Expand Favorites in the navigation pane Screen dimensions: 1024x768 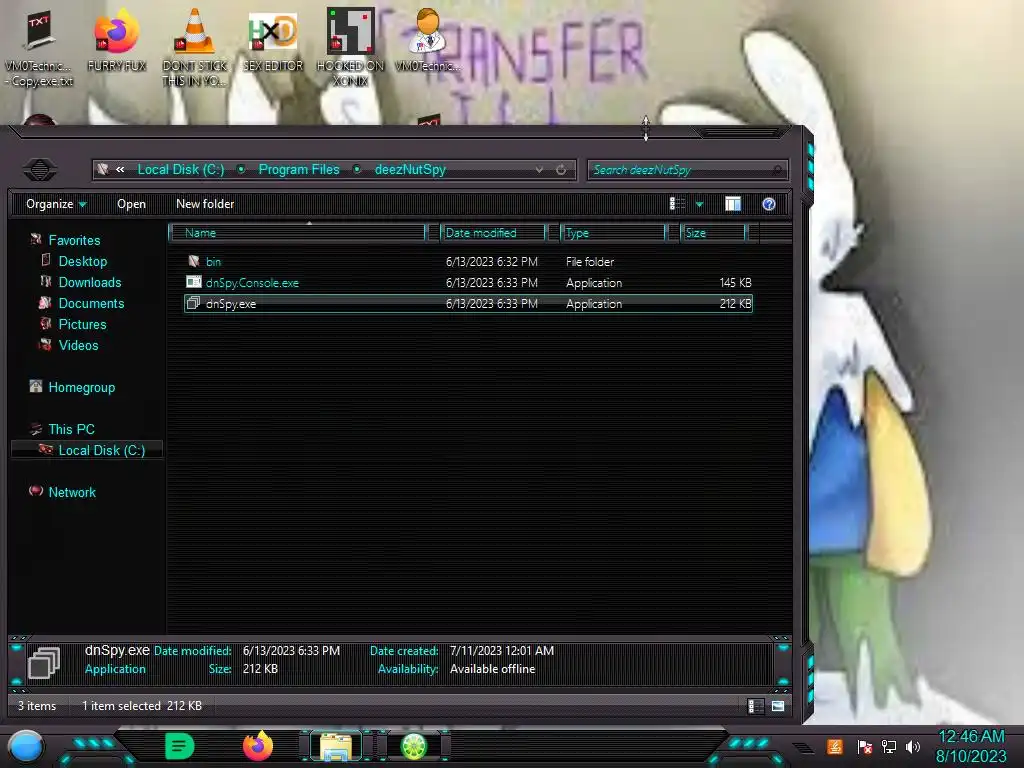click(x=74, y=240)
